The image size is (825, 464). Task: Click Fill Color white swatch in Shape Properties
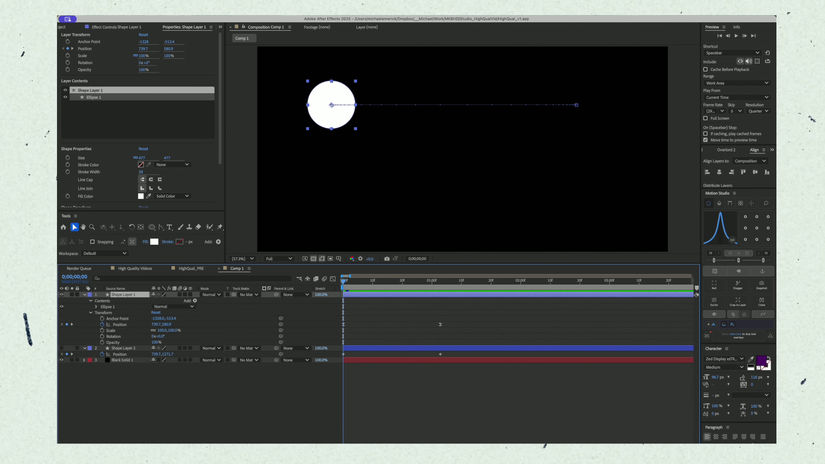pyautogui.click(x=140, y=196)
